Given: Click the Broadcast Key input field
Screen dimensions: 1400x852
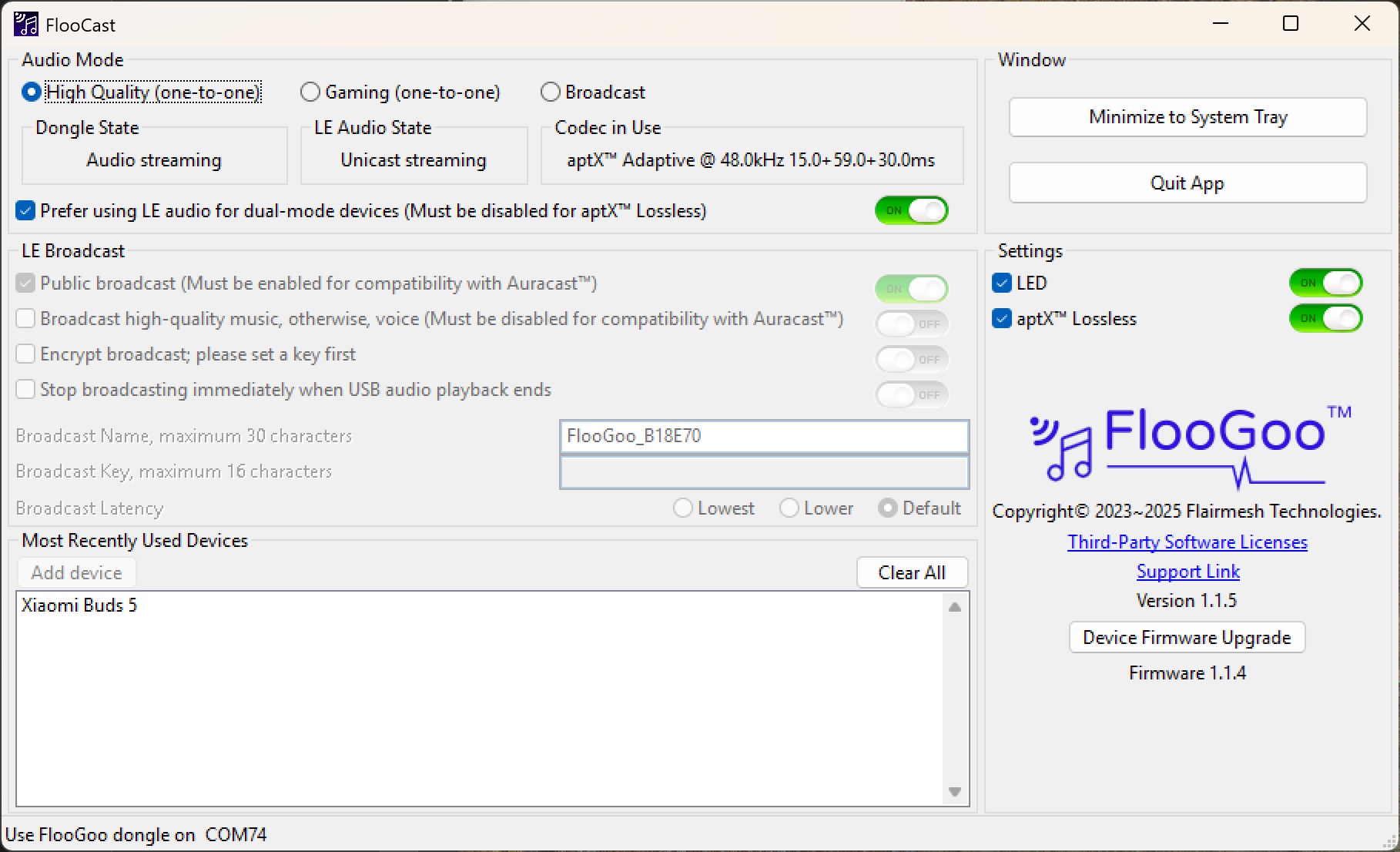Looking at the screenshot, I should (x=764, y=472).
